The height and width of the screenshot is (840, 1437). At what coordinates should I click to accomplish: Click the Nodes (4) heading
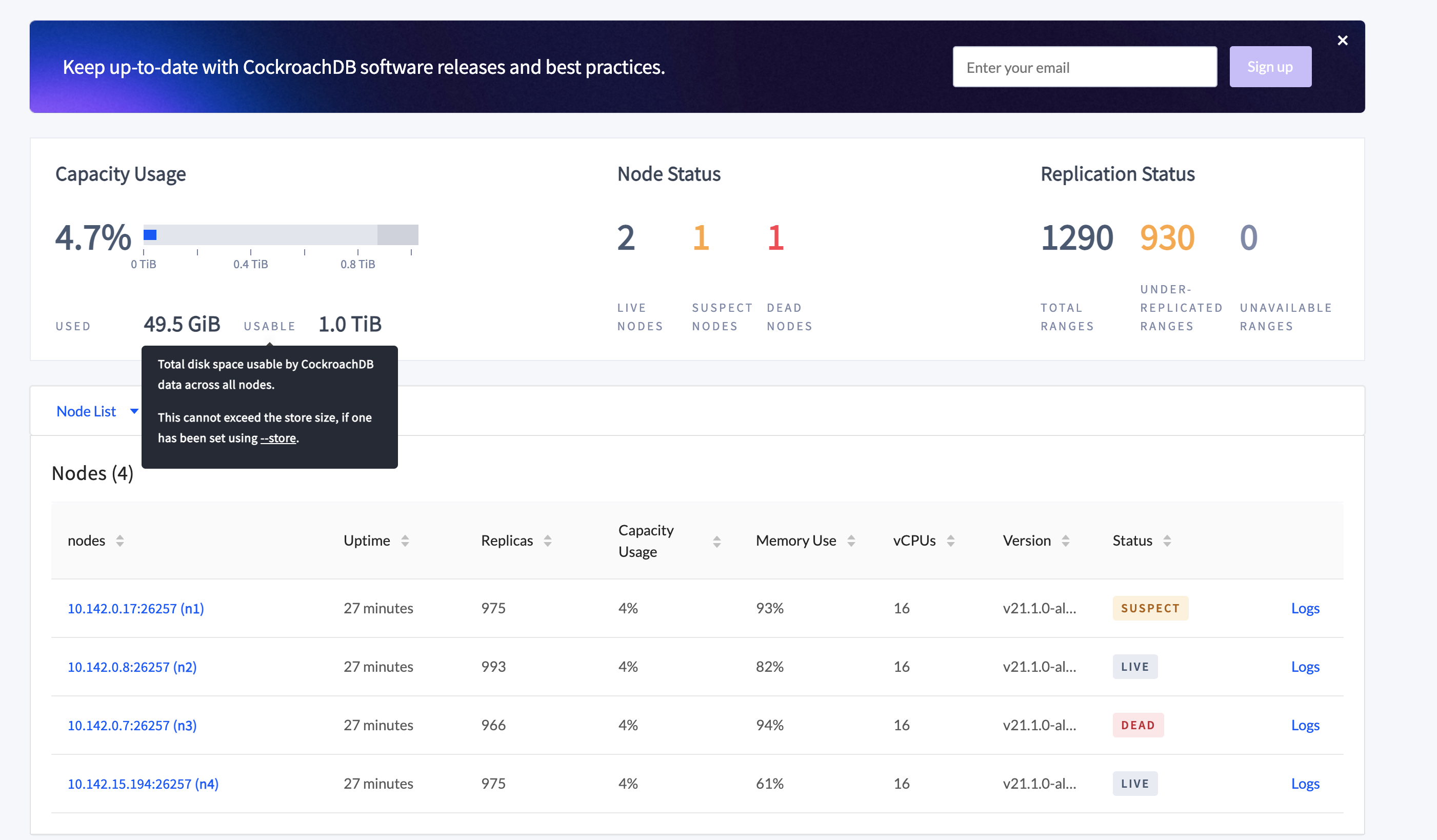tap(92, 473)
